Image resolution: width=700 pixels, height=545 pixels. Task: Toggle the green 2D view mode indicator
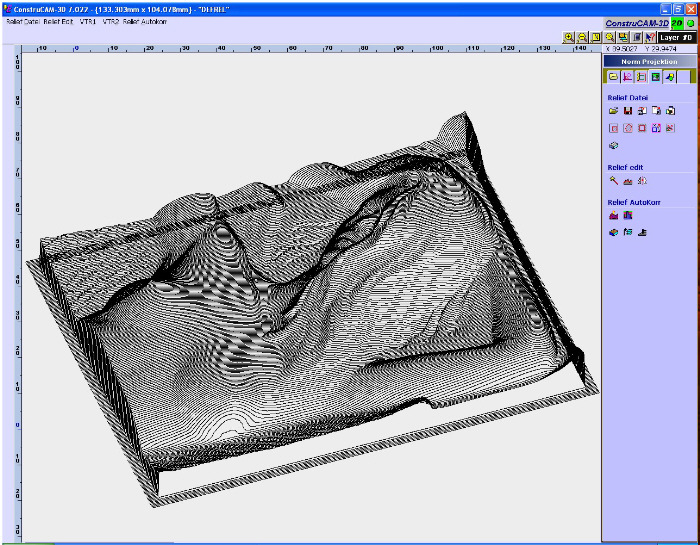[x=677, y=22]
